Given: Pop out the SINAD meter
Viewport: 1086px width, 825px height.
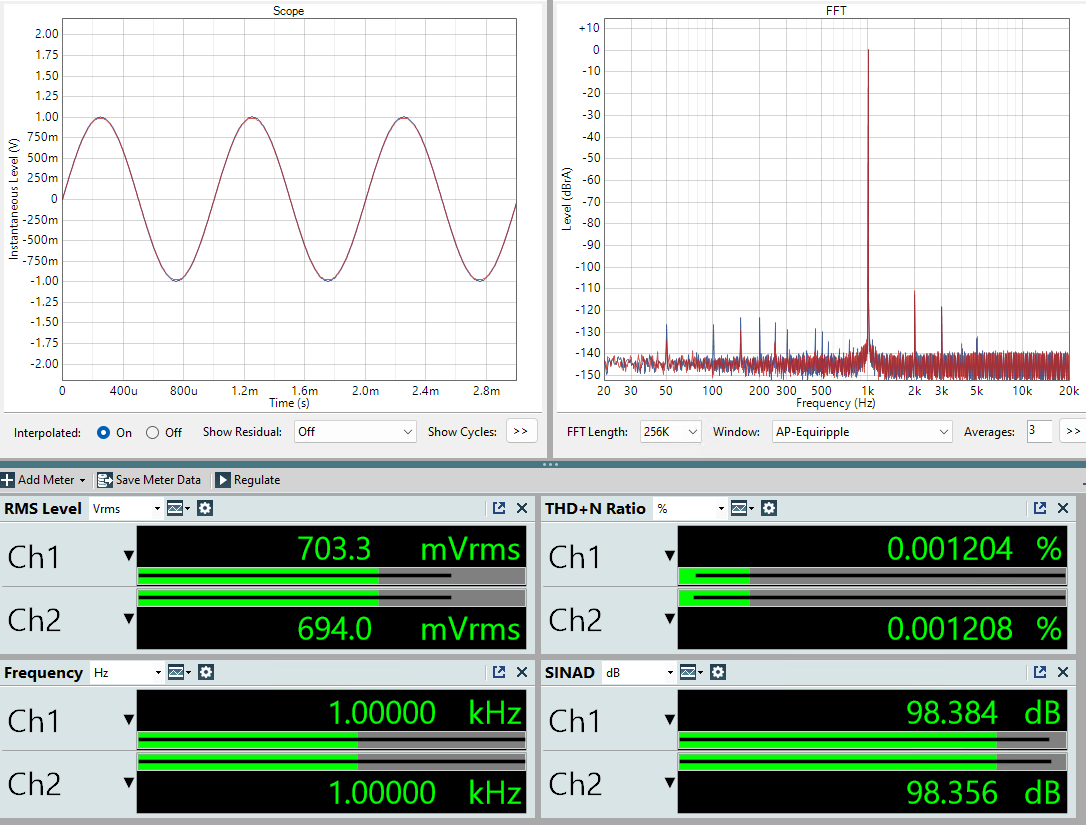Looking at the screenshot, I should tap(1040, 671).
